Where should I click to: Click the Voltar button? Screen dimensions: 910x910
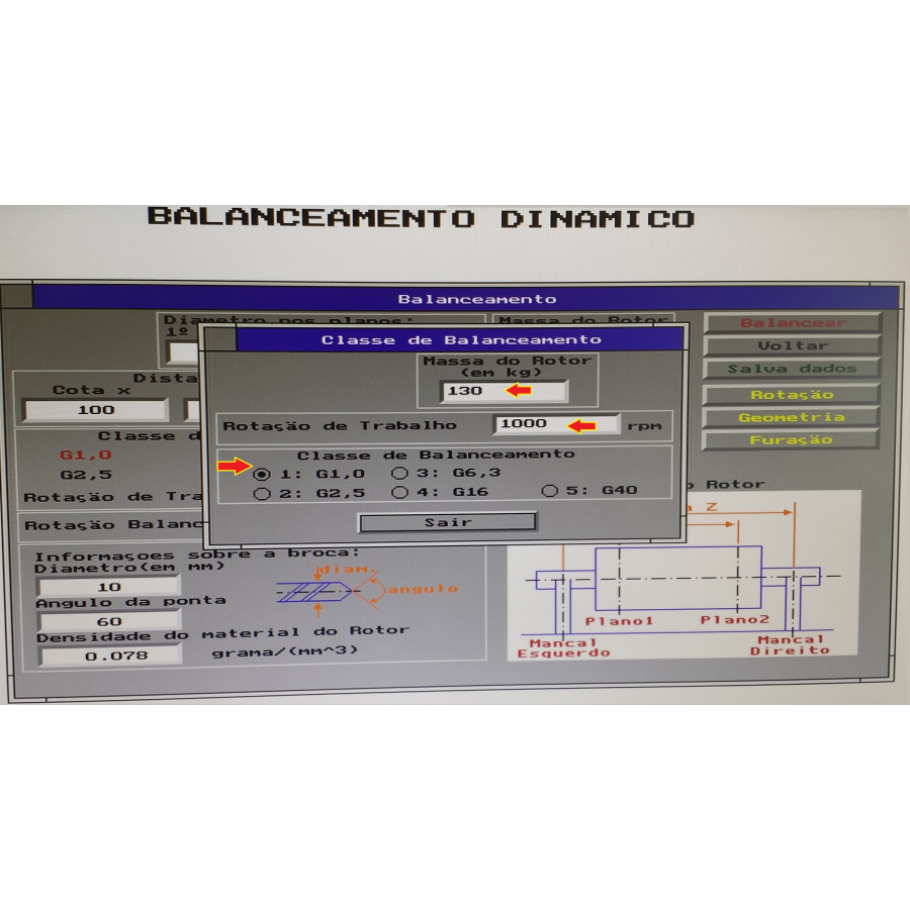(x=792, y=346)
